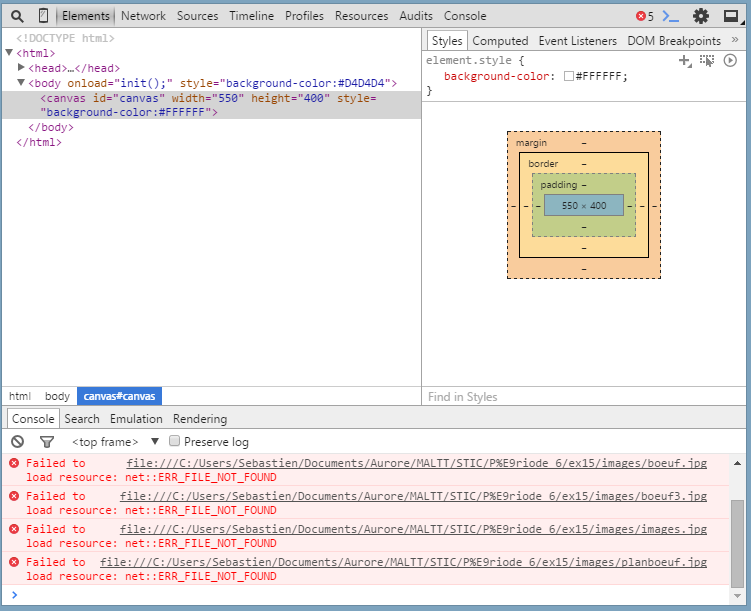Open the boeuf3.jpg file link in the console
Screen dimensions: 751x611
(413, 496)
